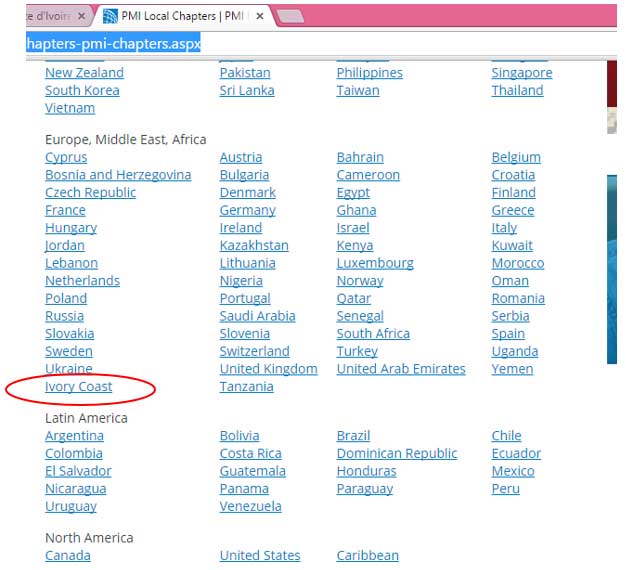Open the Dominican Republic link
Screen dimensions: 626x570
(x=397, y=454)
